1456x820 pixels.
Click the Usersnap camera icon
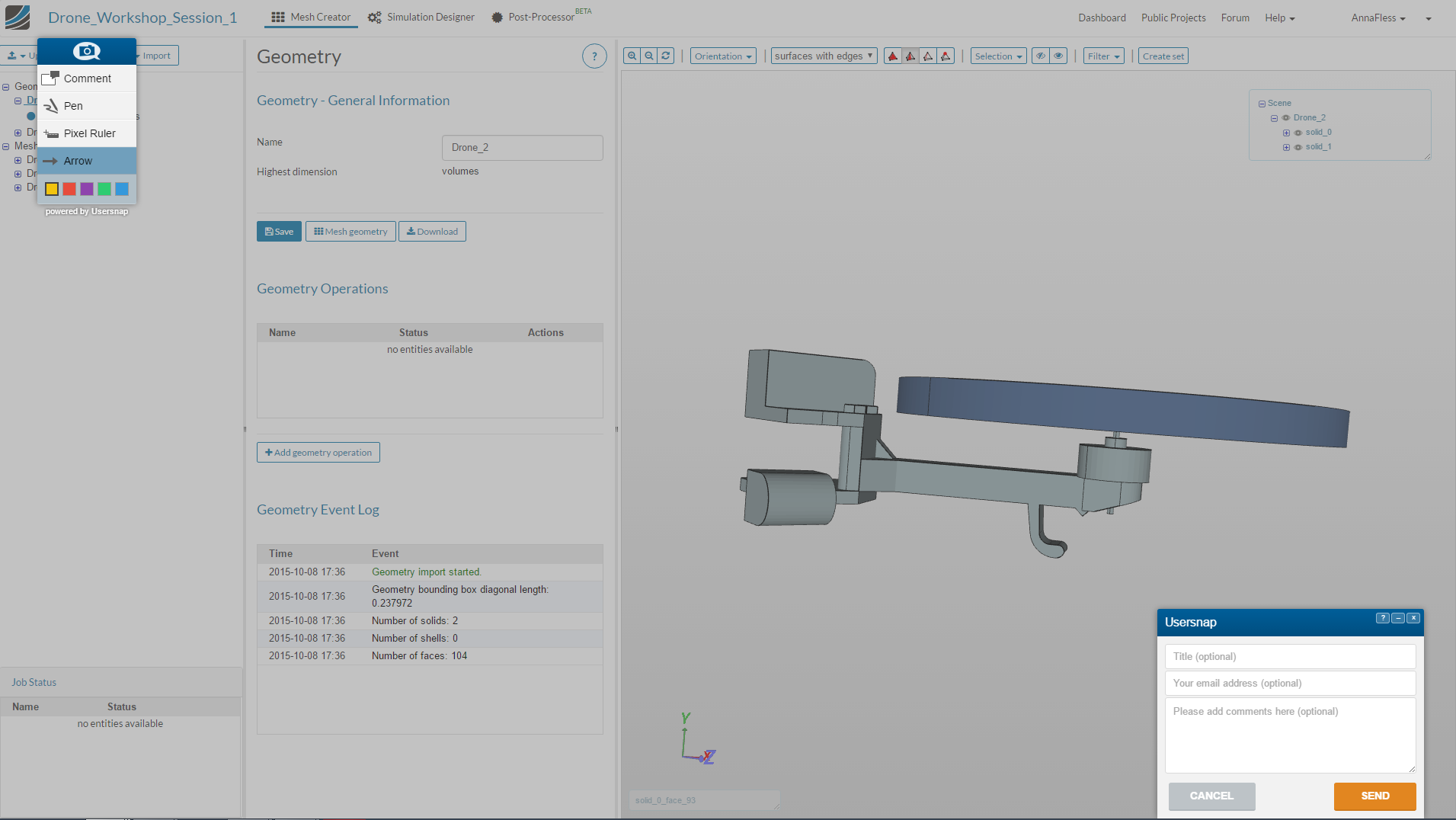[87, 51]
